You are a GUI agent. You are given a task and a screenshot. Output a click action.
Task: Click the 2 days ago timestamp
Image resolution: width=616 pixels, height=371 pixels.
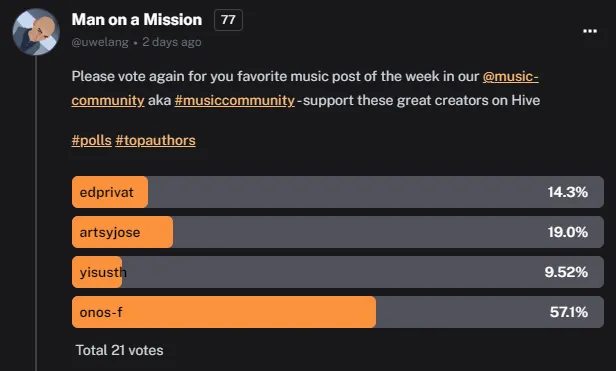(x=172, y=42)
